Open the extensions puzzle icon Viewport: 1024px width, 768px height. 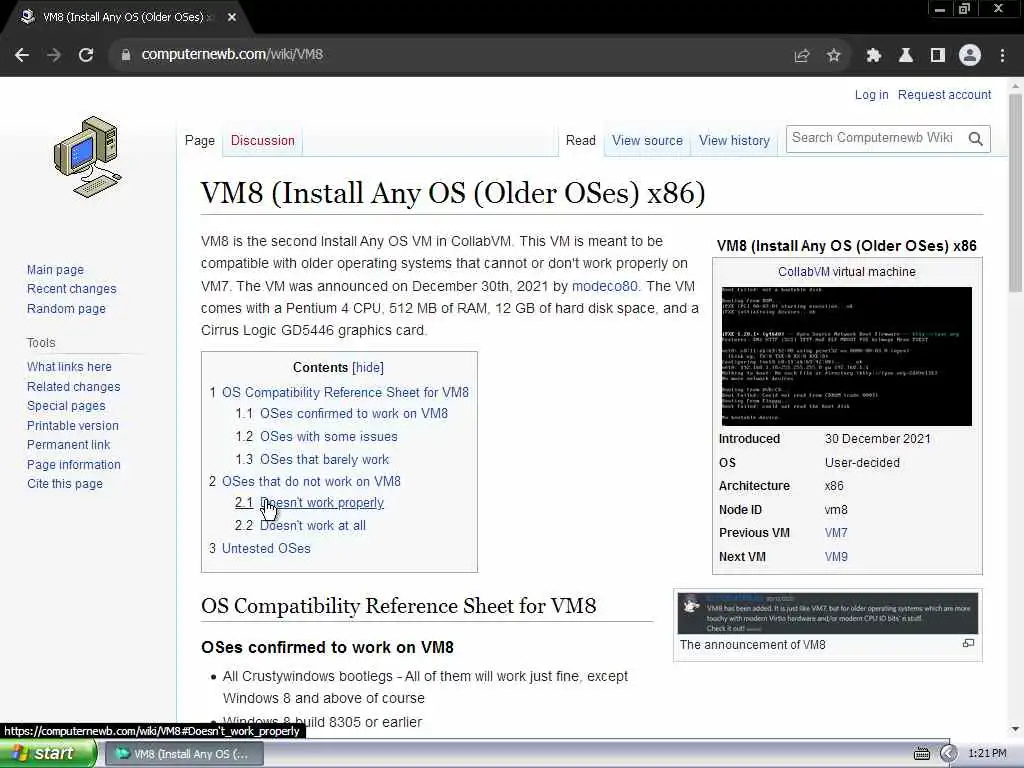coord(874,56)
